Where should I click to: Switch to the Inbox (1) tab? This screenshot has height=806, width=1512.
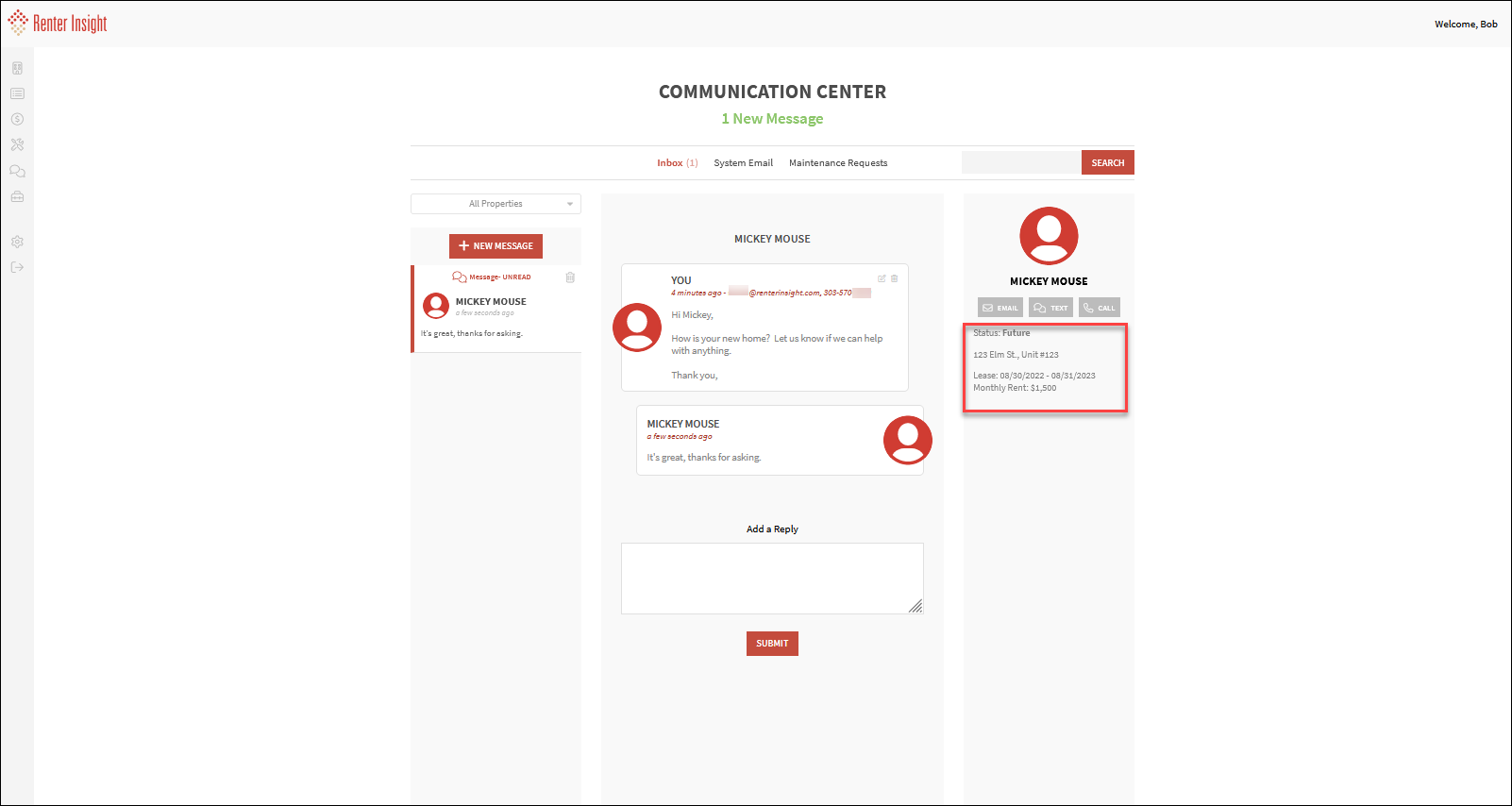pos(678,163)
